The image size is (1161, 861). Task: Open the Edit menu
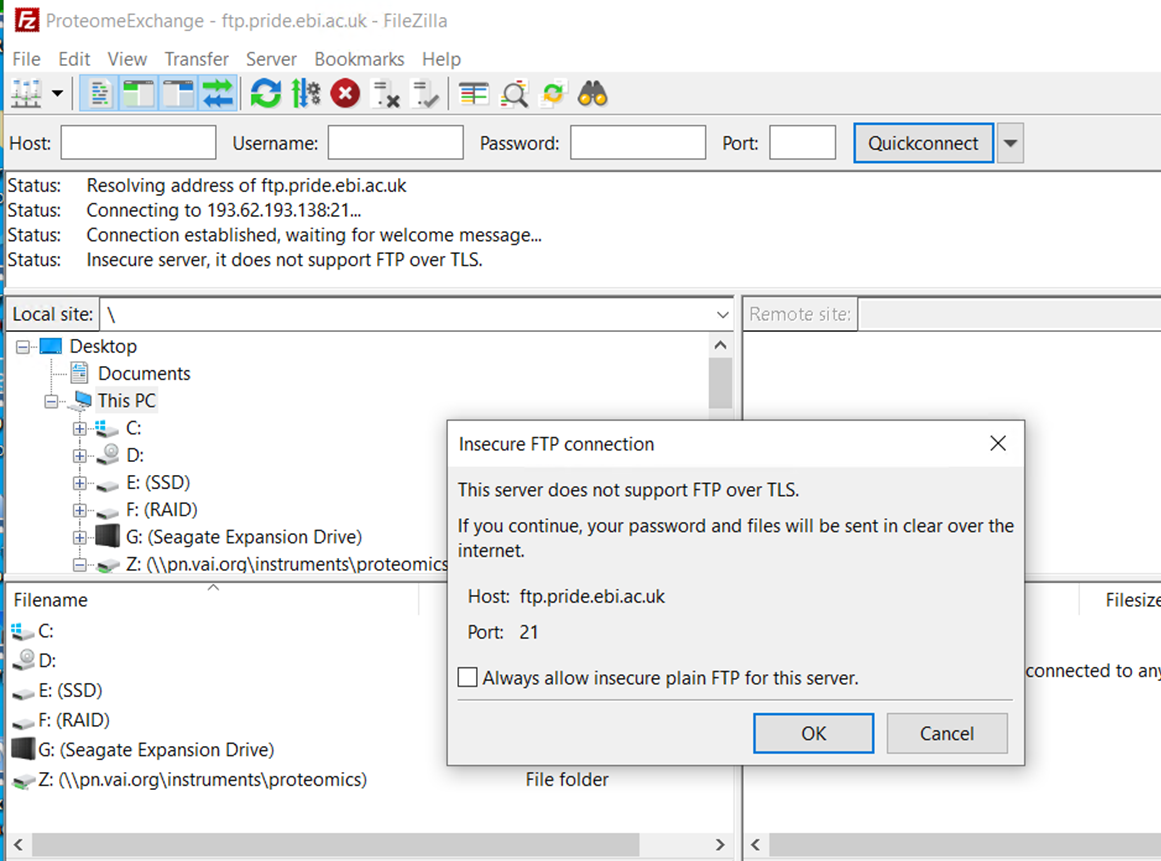click(x=74, y=58)
